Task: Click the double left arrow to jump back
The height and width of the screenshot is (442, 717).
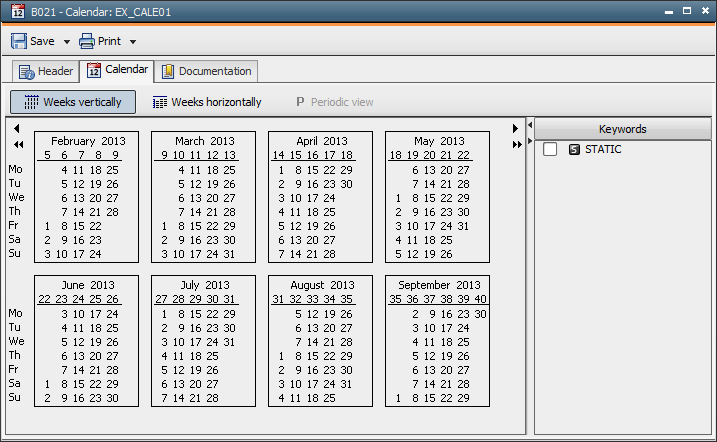Action: tap(18, 145)
